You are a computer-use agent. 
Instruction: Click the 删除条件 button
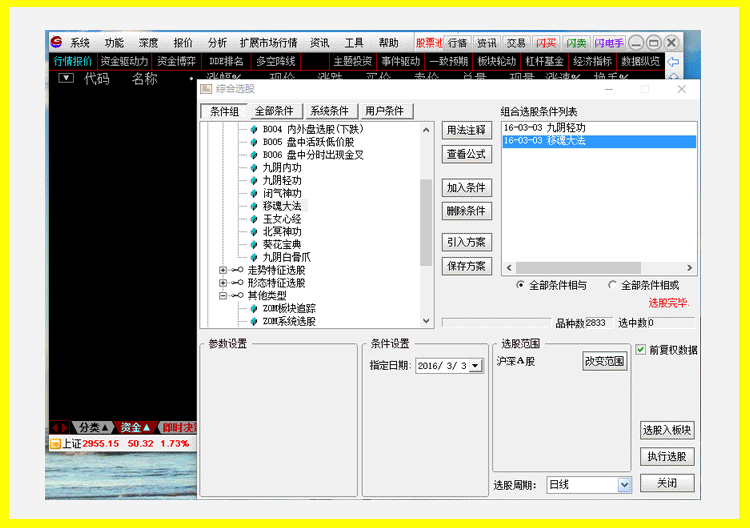pos(466,211)
